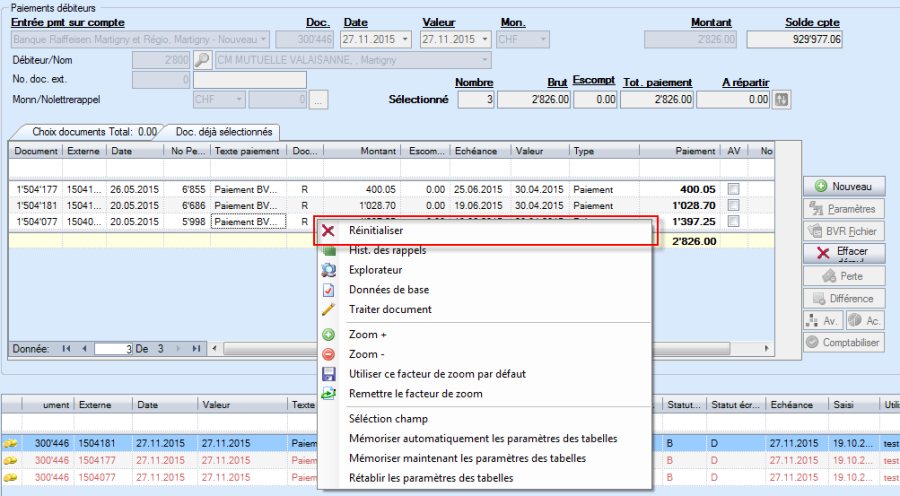
Task: Click the record number field in navigator
Action: click(113, 348)
